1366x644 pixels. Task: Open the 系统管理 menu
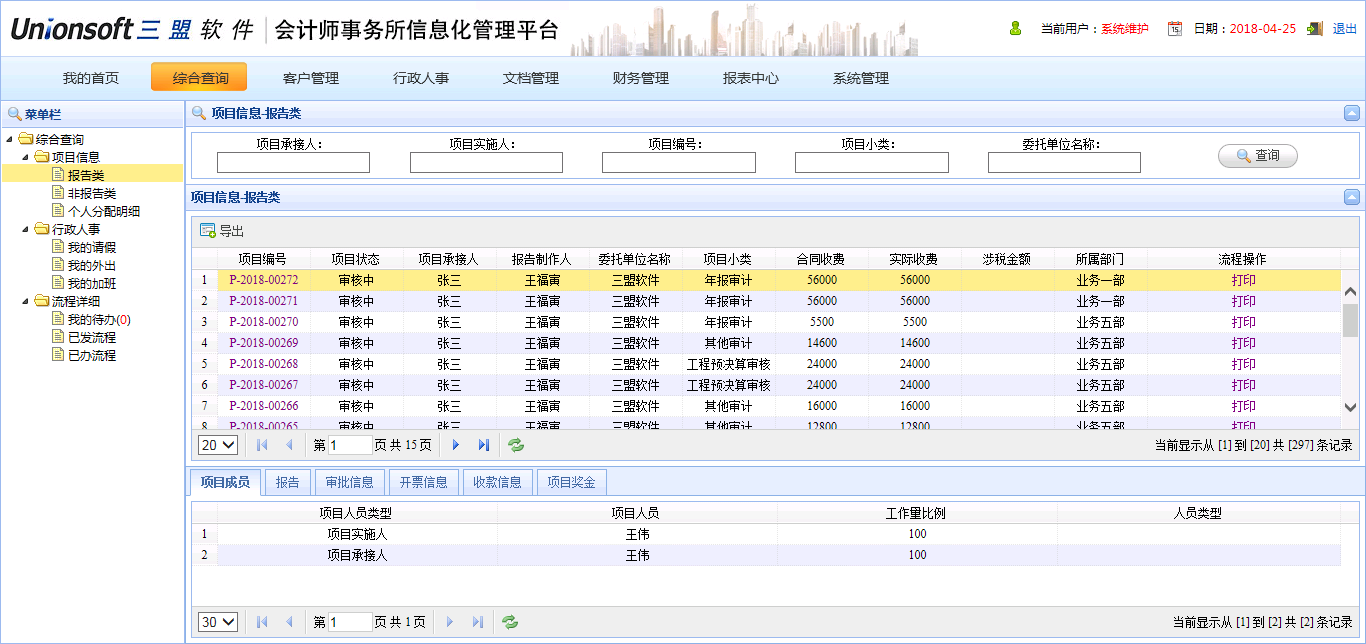tap(861, 78)
